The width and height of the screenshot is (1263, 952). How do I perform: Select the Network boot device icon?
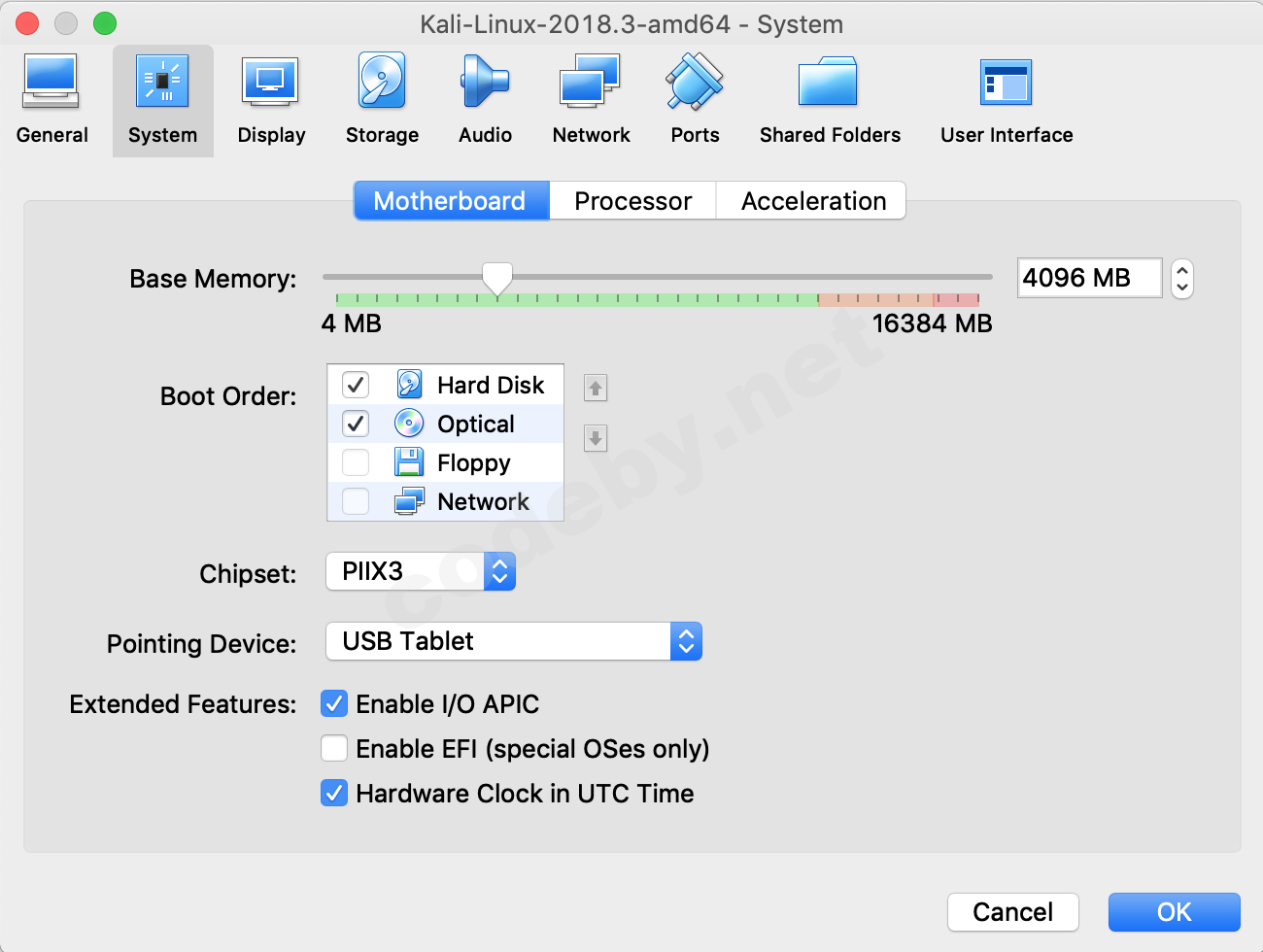(409, 501)
